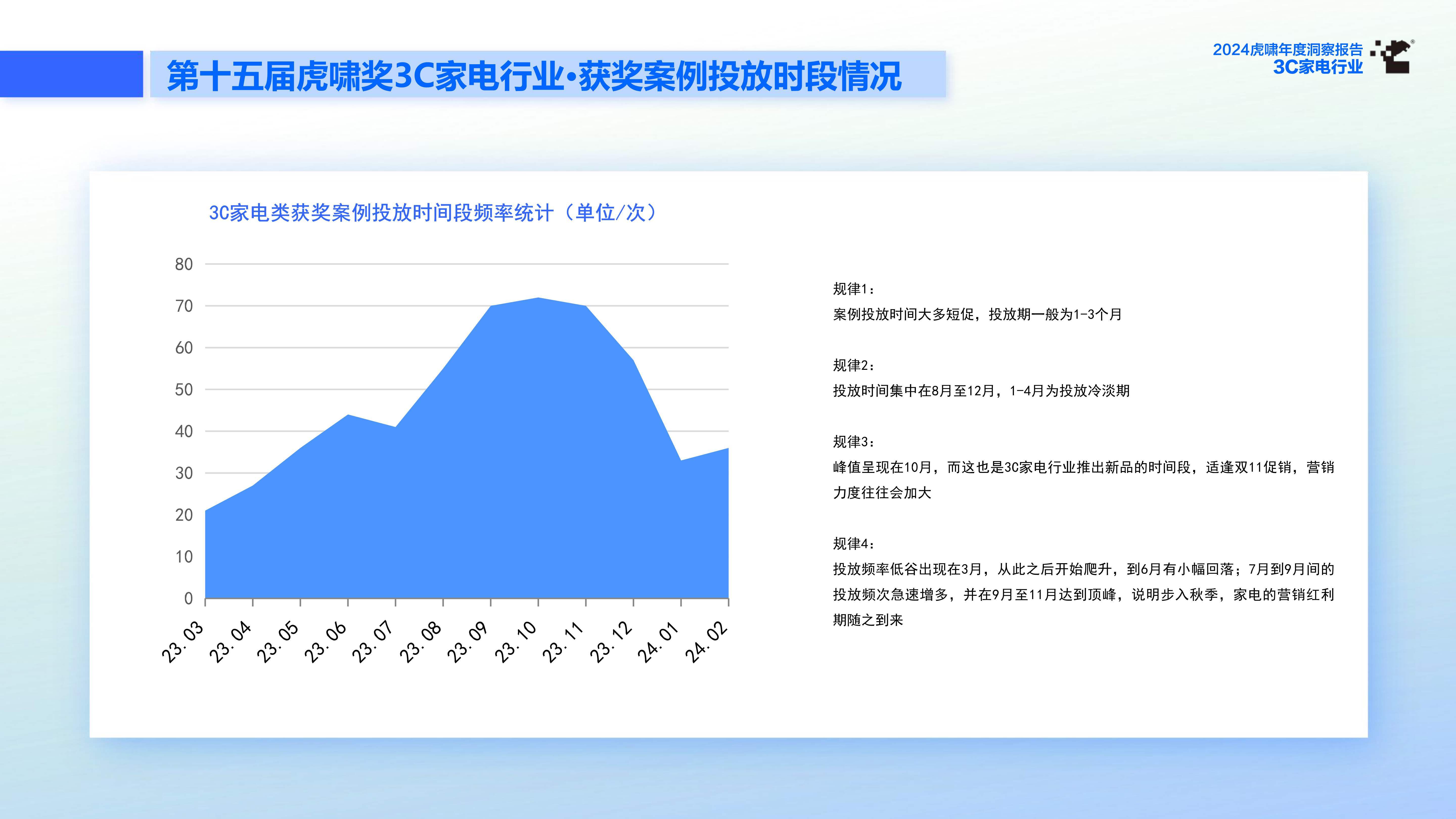Click x-axis label 23.10

[515, 642]
